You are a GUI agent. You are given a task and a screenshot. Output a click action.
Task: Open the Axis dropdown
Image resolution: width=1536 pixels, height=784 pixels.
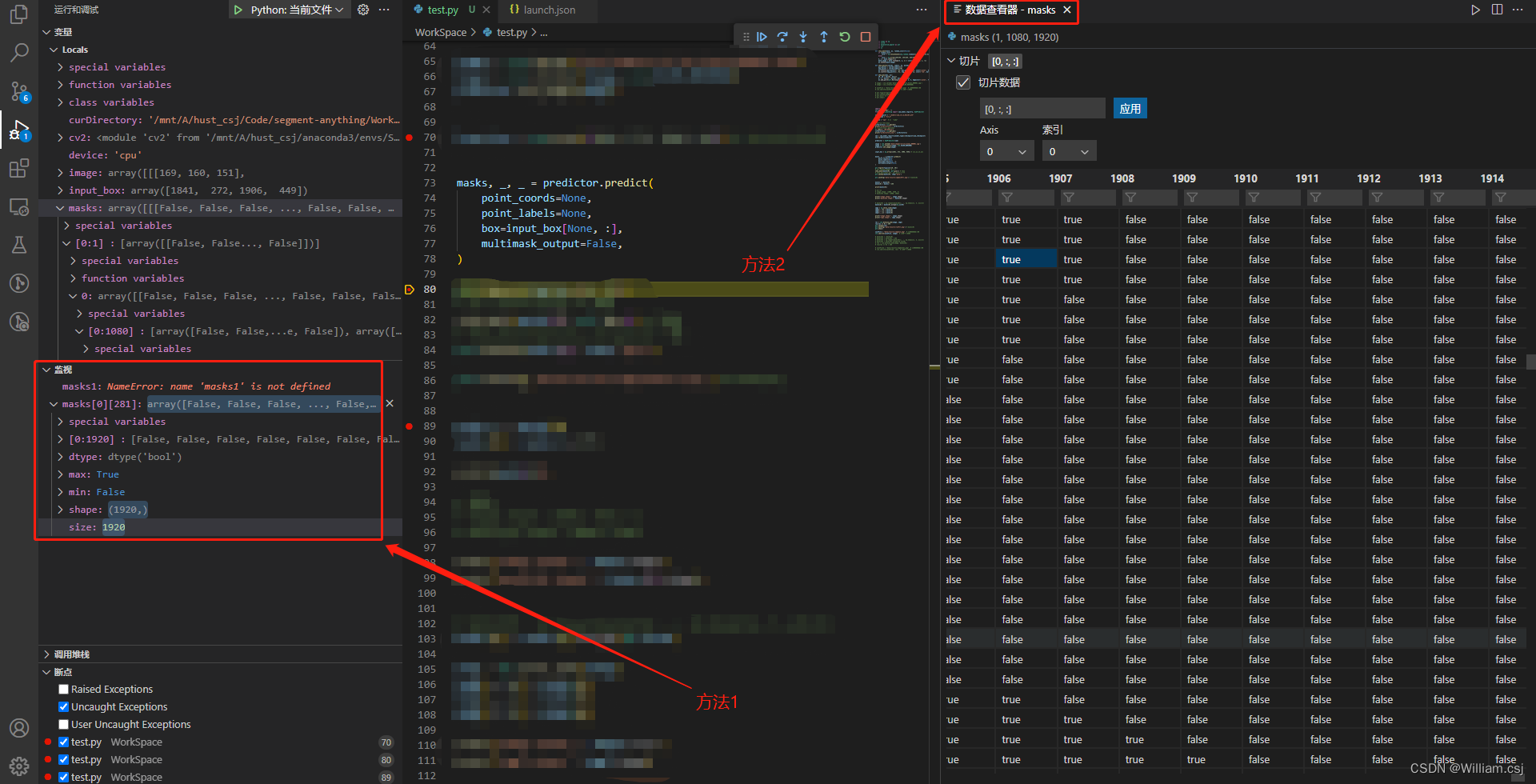click(x=1006, y=151)
